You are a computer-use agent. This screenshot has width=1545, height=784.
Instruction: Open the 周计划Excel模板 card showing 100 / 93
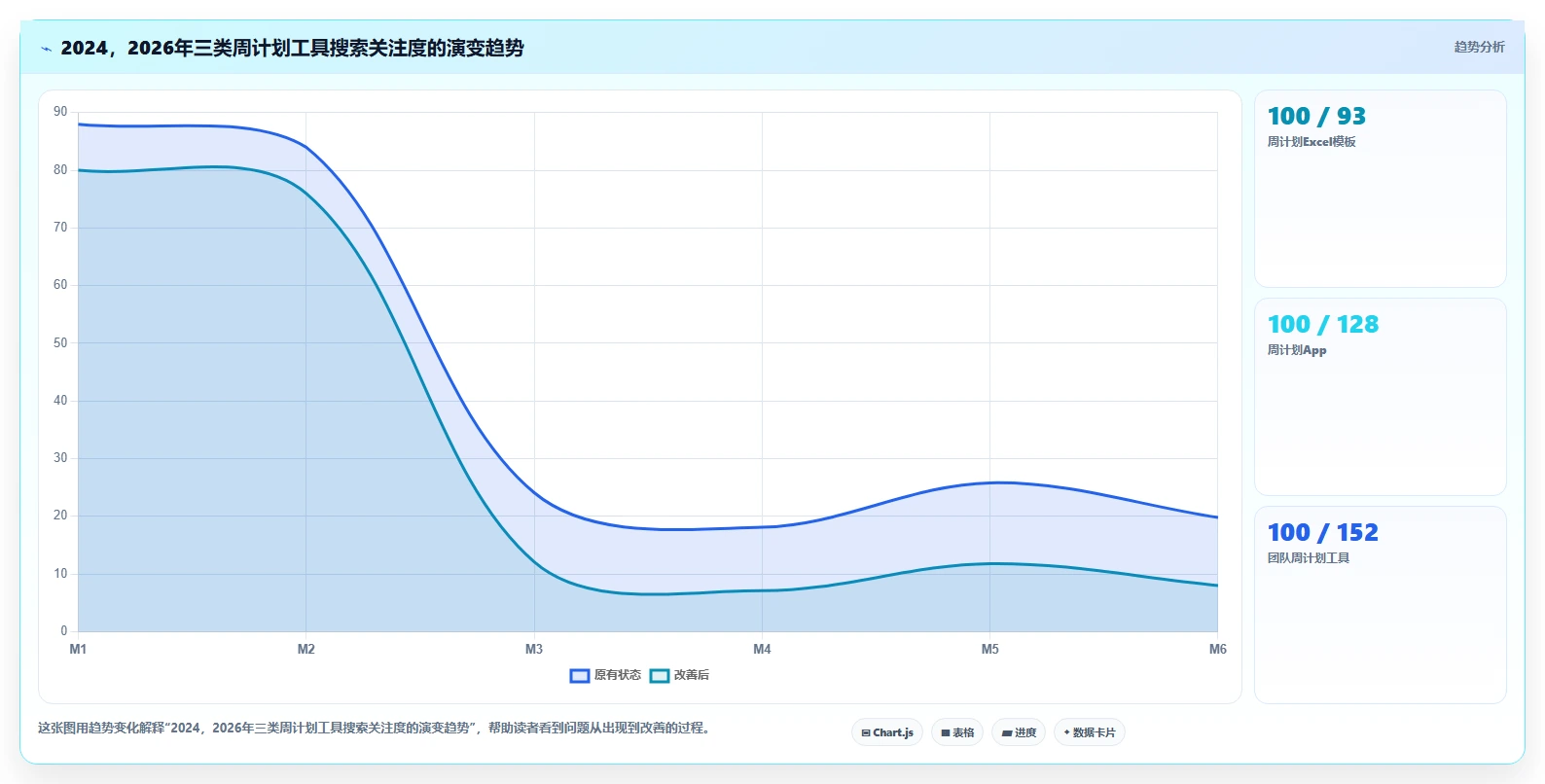click(x=1380, y=189)
